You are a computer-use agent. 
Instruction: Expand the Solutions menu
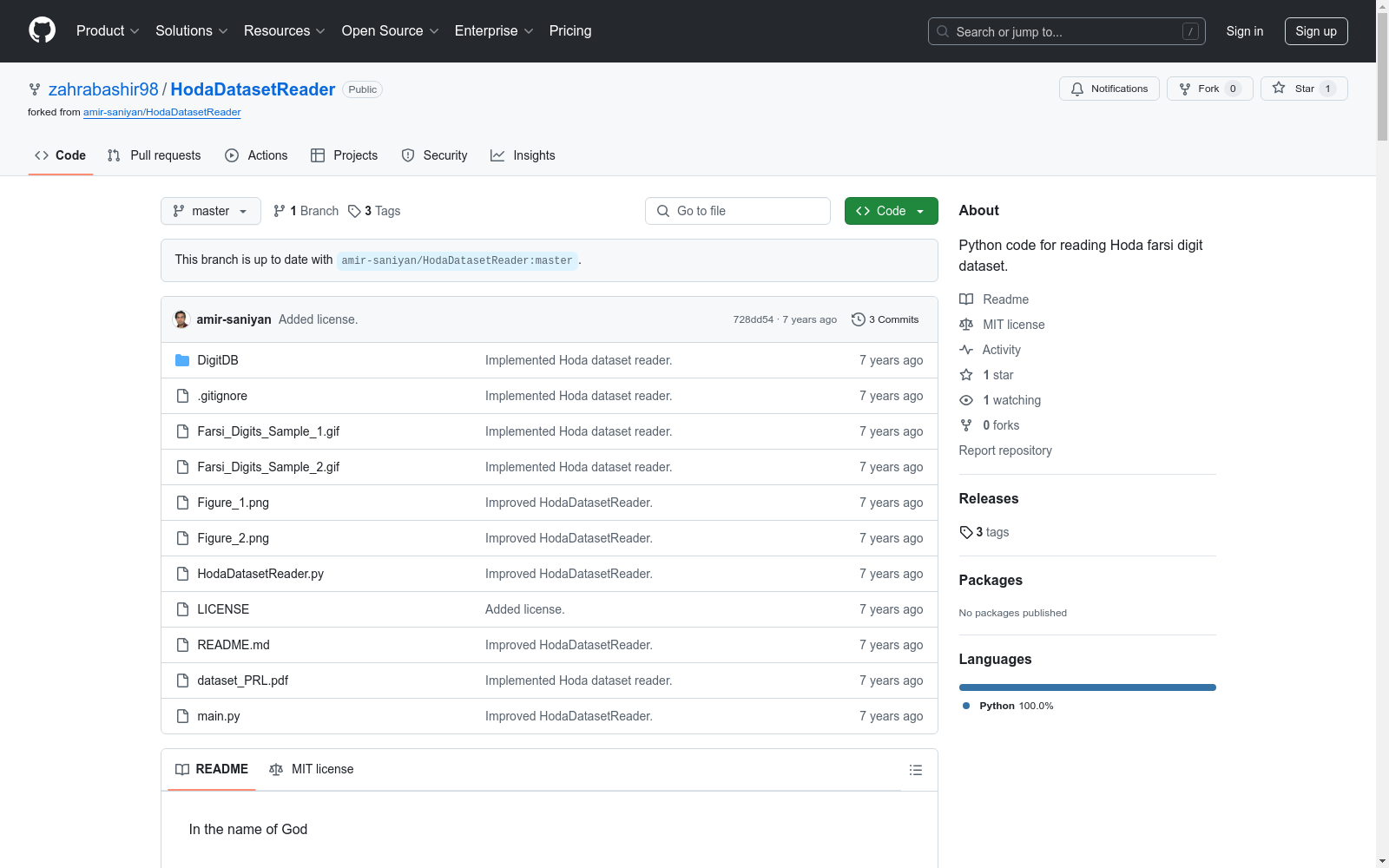[x=192, y=31]
